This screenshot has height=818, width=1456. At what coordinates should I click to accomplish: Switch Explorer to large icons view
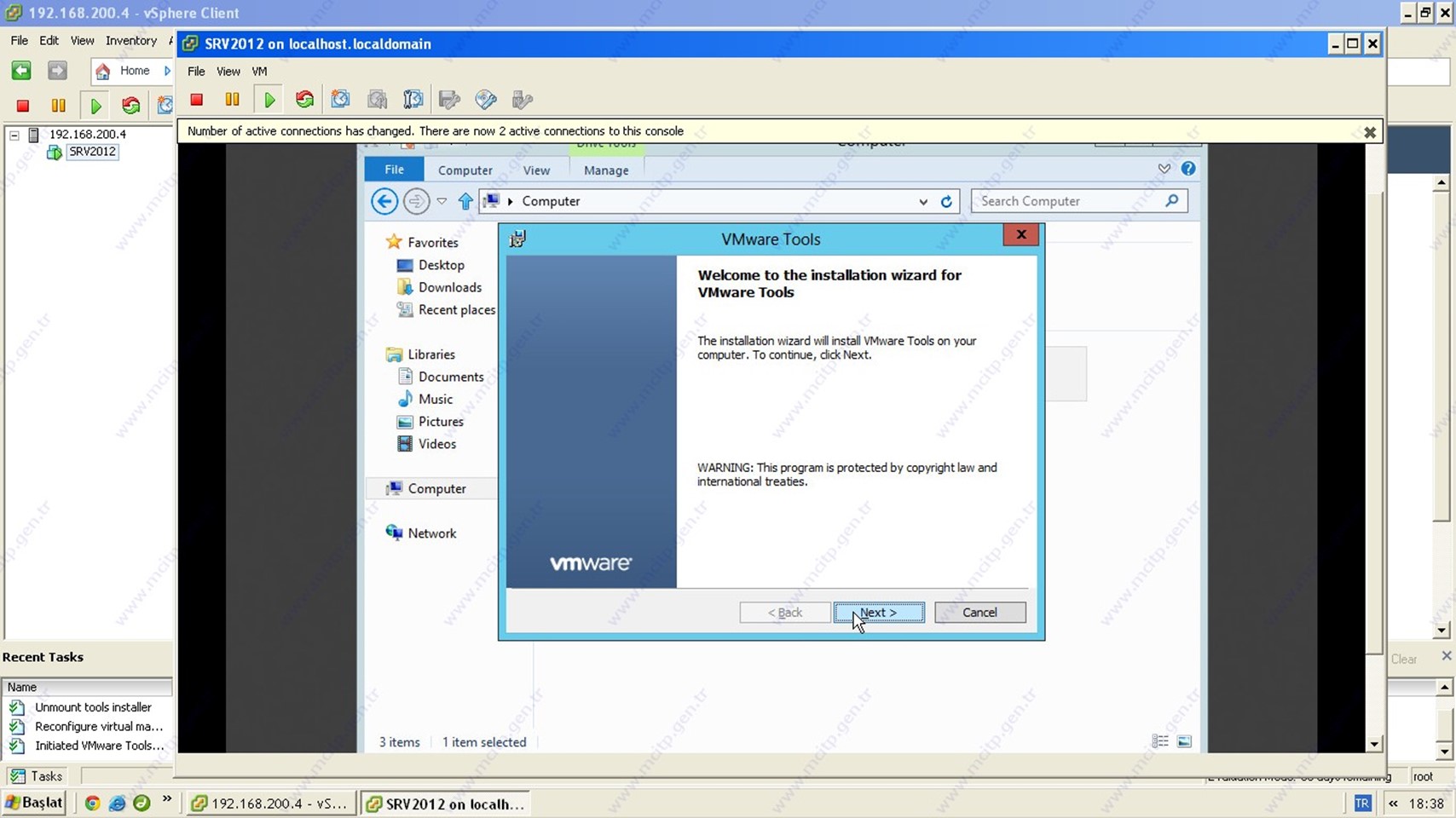1184,741
